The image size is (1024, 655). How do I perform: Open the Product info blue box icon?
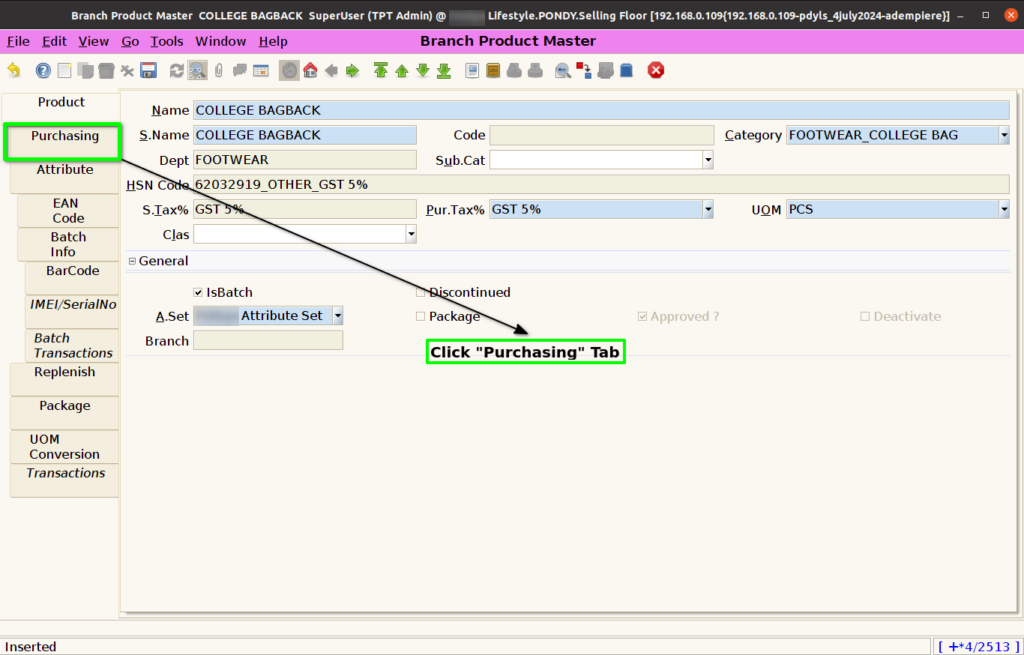[x=626, y=71]
